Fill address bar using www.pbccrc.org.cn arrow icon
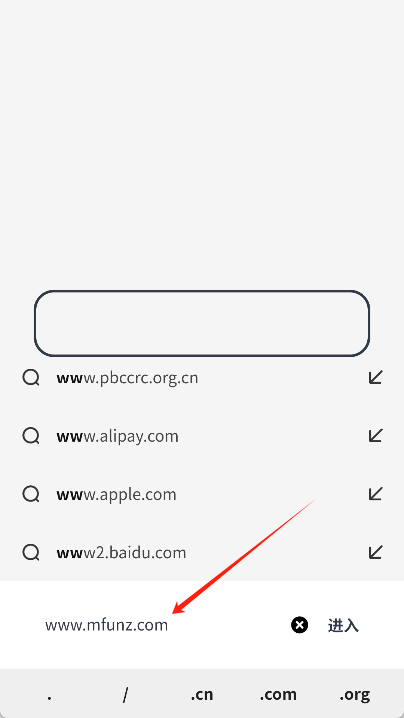 [x=376, y=378]
